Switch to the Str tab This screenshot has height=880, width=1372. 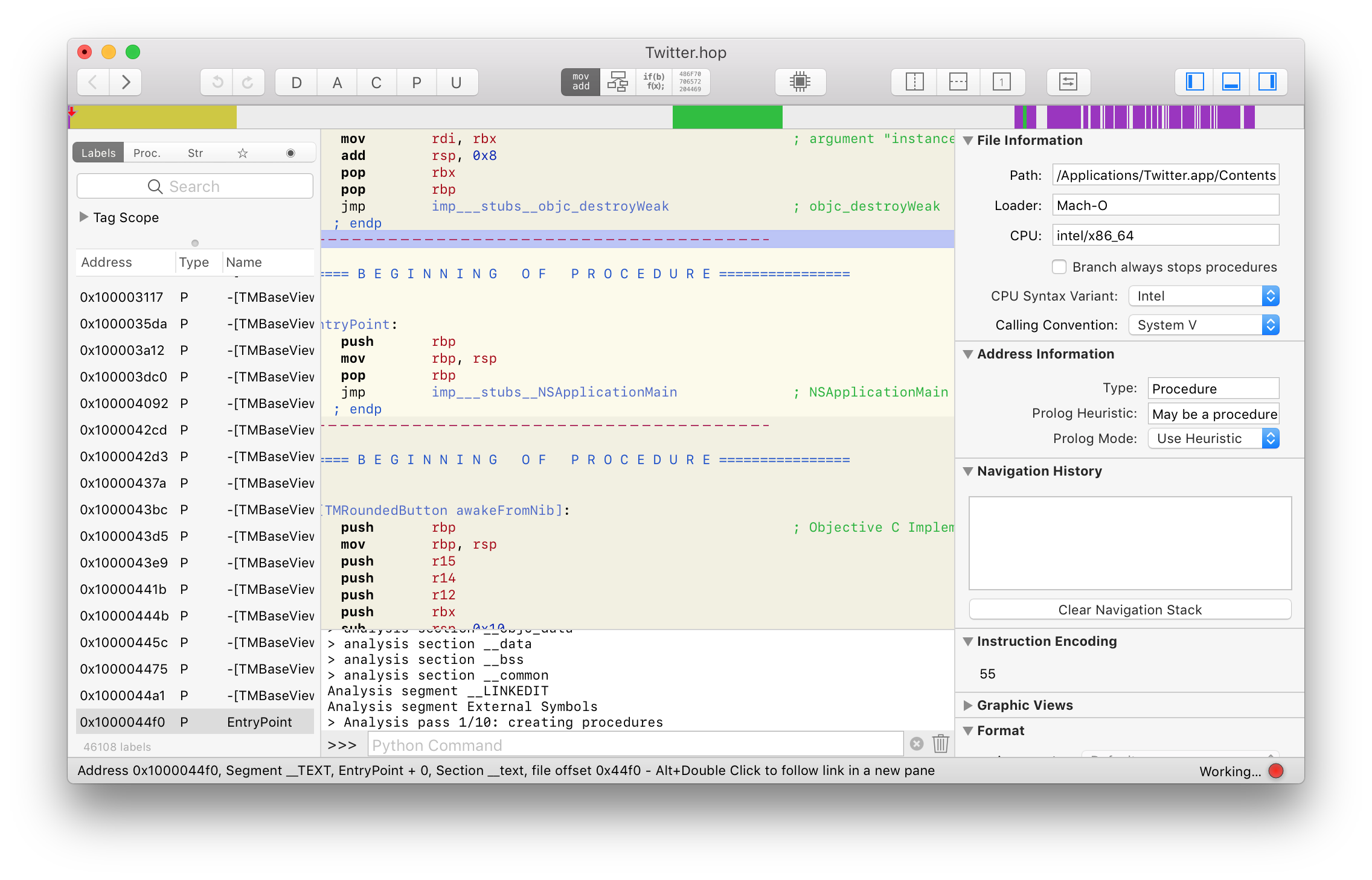click(195, 153)
